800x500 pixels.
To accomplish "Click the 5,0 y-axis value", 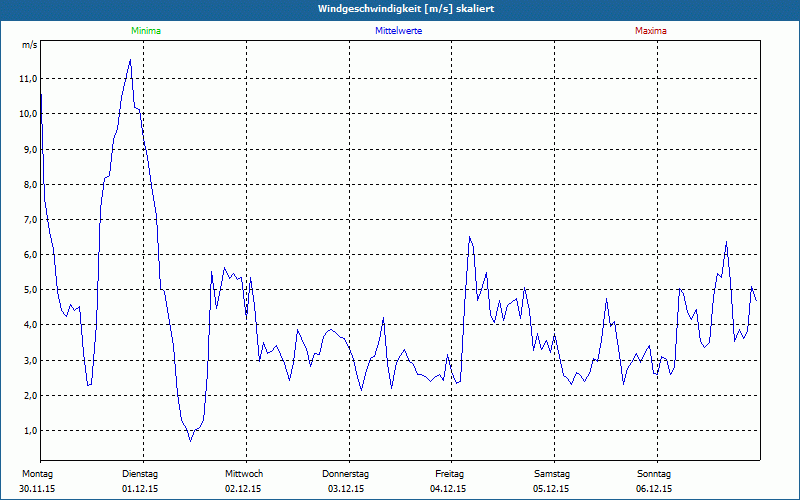I will pyautogui.click(x=30, y=290).
